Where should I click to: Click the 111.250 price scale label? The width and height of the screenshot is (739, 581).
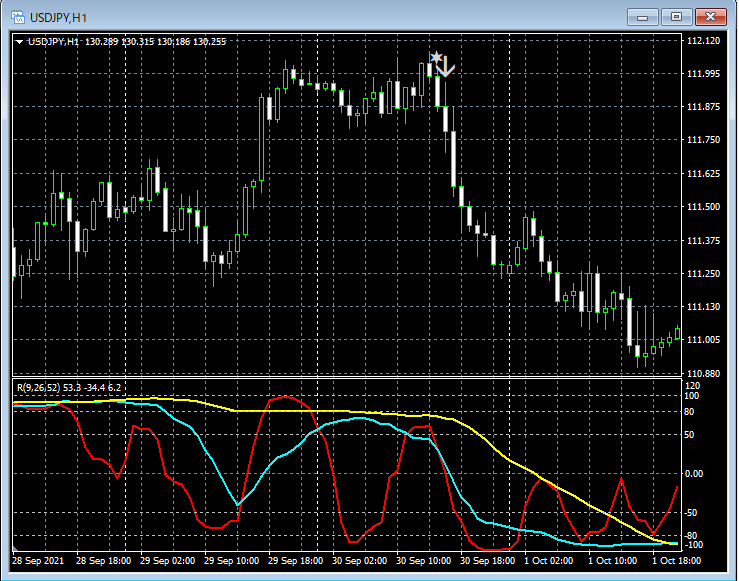[x=704, y=274]
